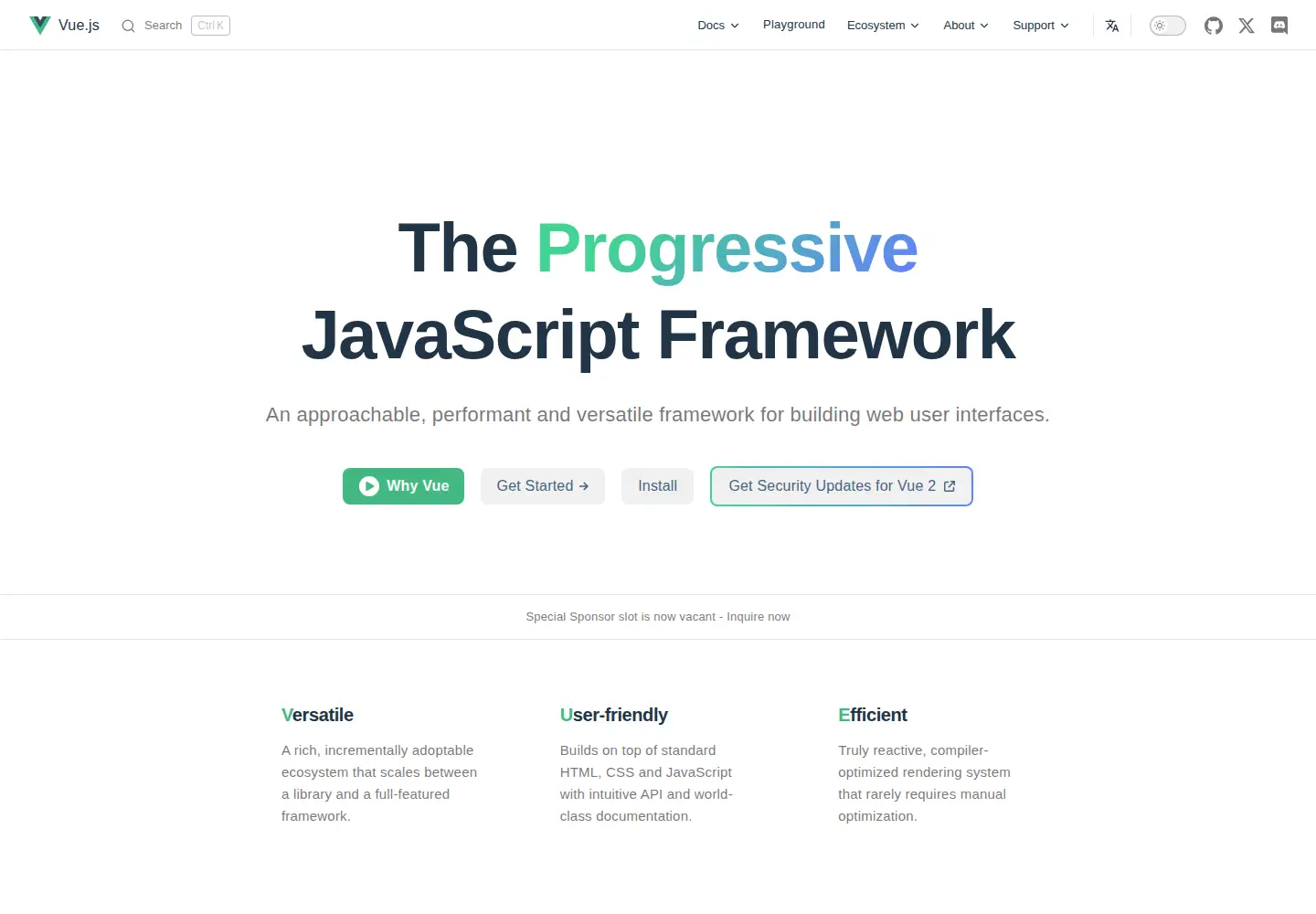Open the language translation menu icon

click(1112, 26)
